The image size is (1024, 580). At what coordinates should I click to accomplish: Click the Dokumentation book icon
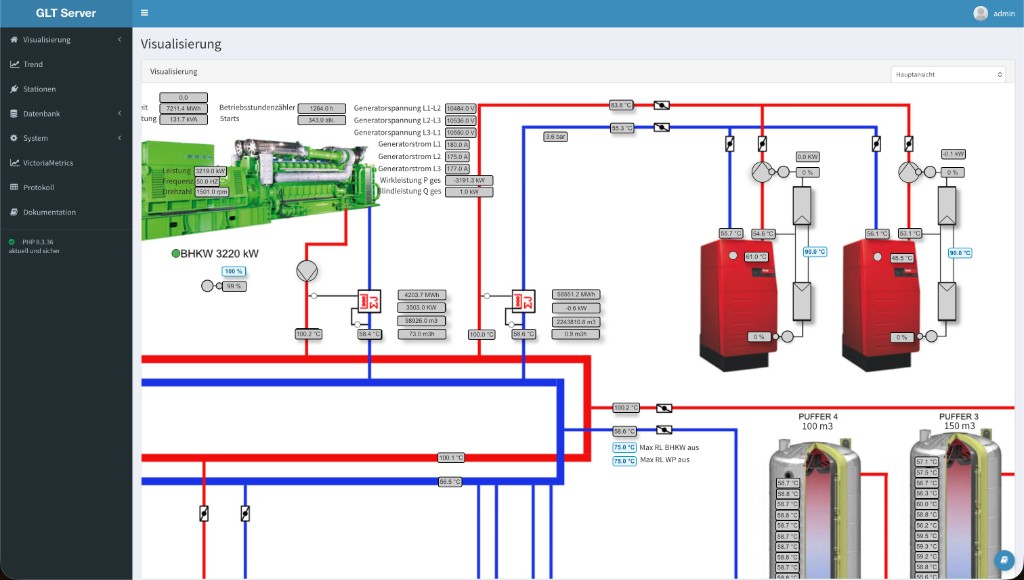tap(14, 212)
